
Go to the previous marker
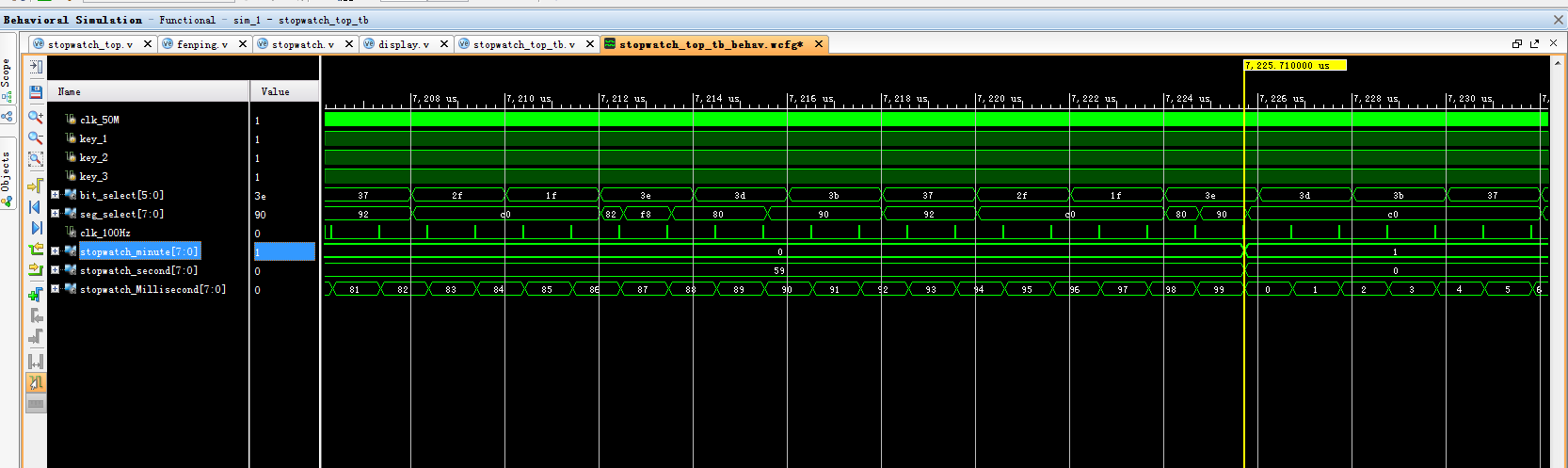click(x=36, y=315)
